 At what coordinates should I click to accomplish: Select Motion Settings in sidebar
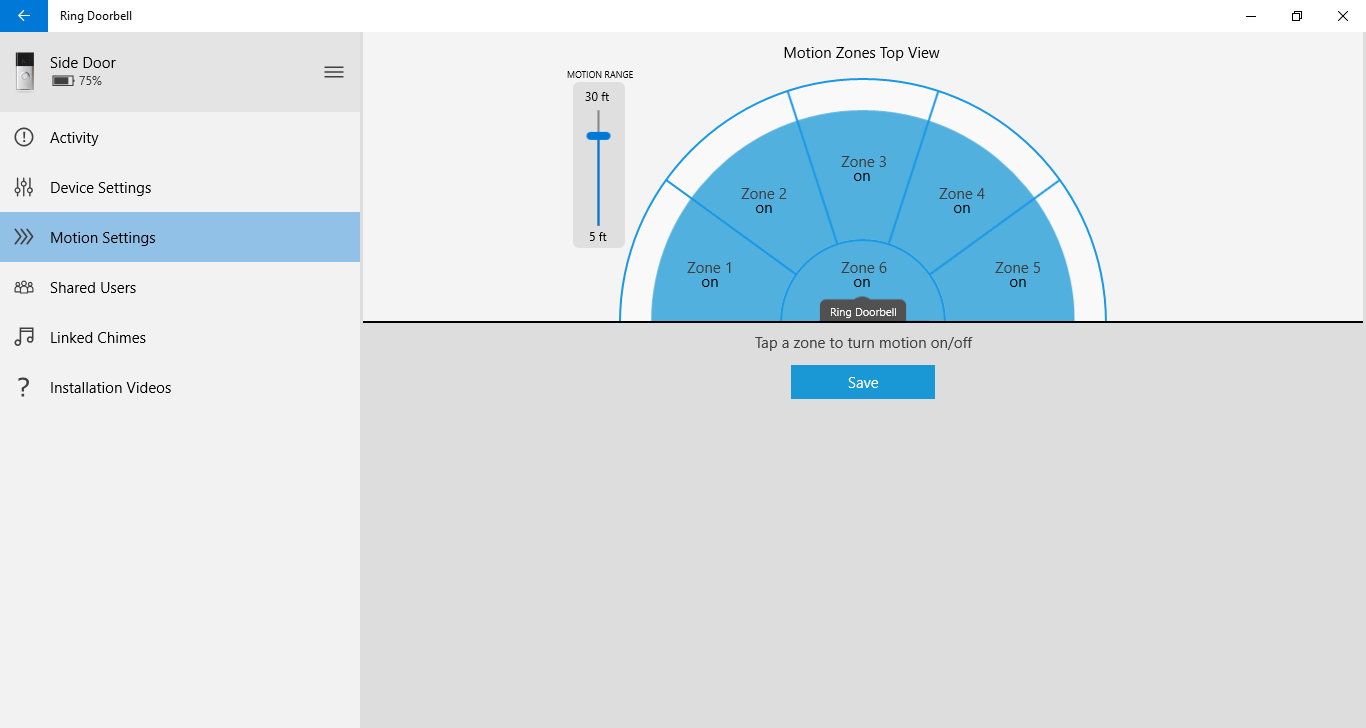click(180, 237)
